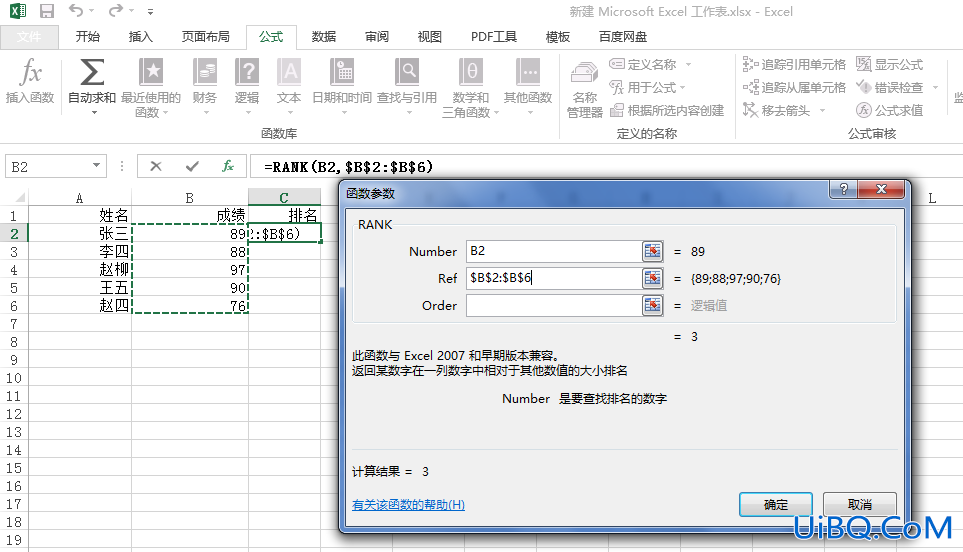963x552 pixels.
Task: Switch to the 模板 tab
Action: [x=558, y=37]
